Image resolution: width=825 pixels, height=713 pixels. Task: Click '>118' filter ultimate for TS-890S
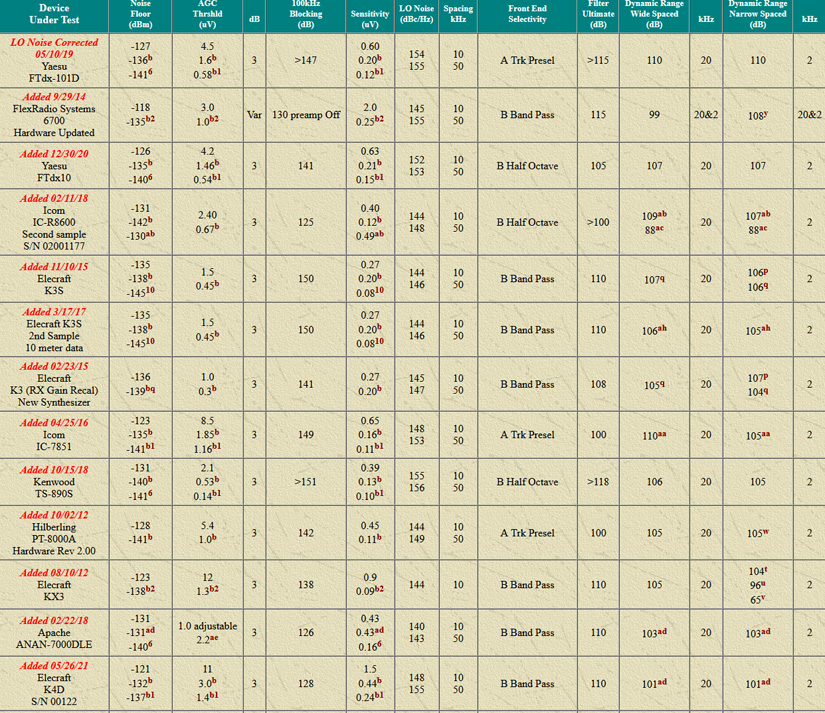coord(598,482)
